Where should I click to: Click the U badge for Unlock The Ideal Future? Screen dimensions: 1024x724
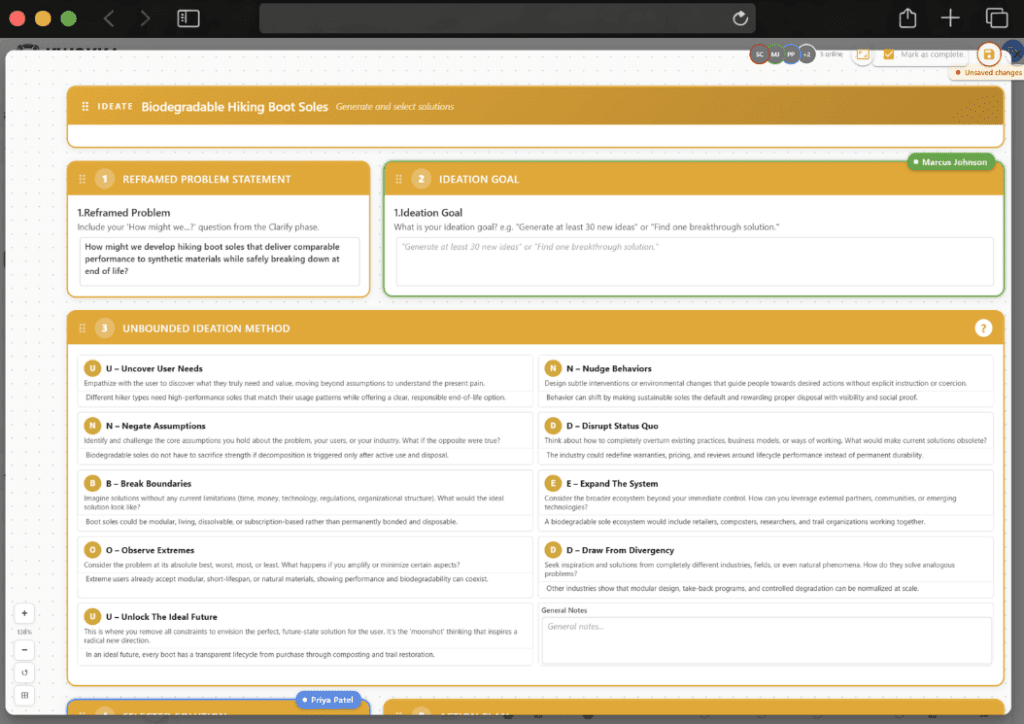tap(92, 616)
